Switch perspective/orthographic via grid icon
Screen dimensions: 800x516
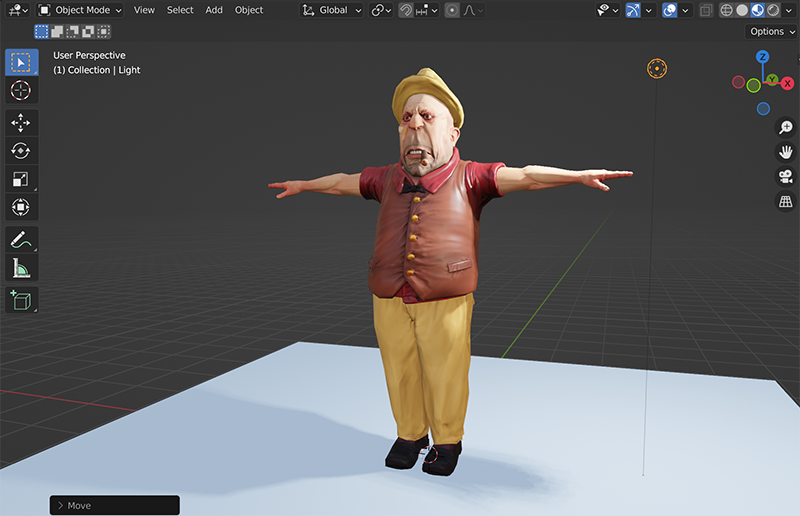pos(786,201)
